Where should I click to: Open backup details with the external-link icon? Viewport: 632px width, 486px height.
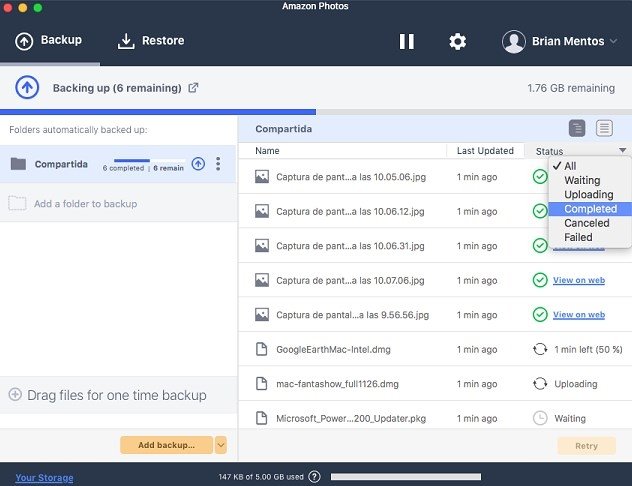point(193,87)
